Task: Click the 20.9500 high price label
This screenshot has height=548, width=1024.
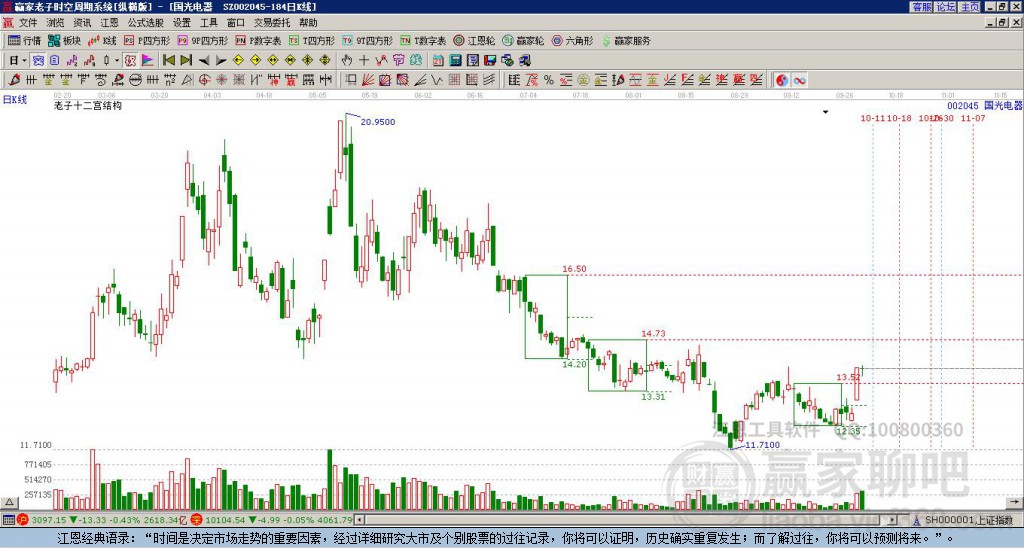Action: (378, 122)
